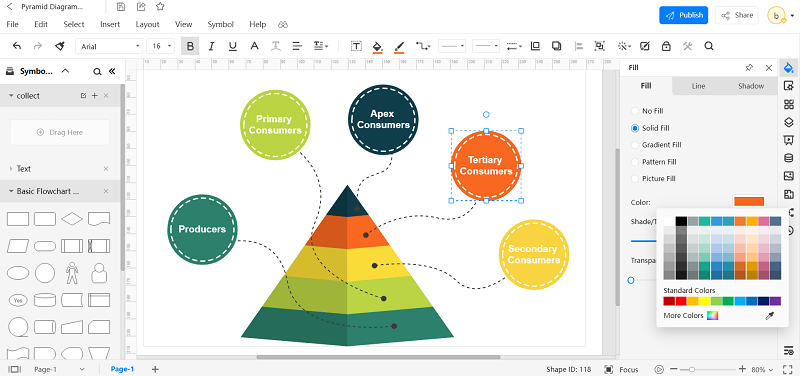Open the toolbar search magnifier
Screen dimensions: 800x376
(x=709, y=46)
